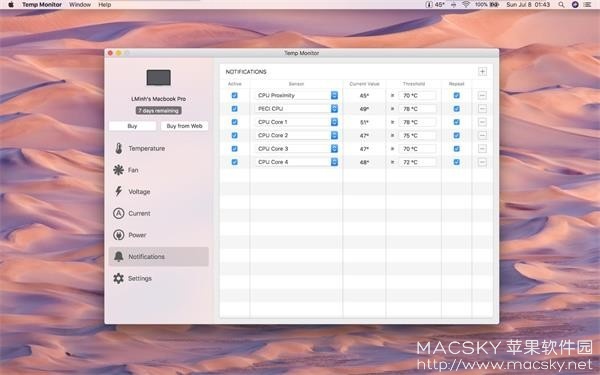Select LMinh's Macbook Pro device name

(x=158, y=99)
